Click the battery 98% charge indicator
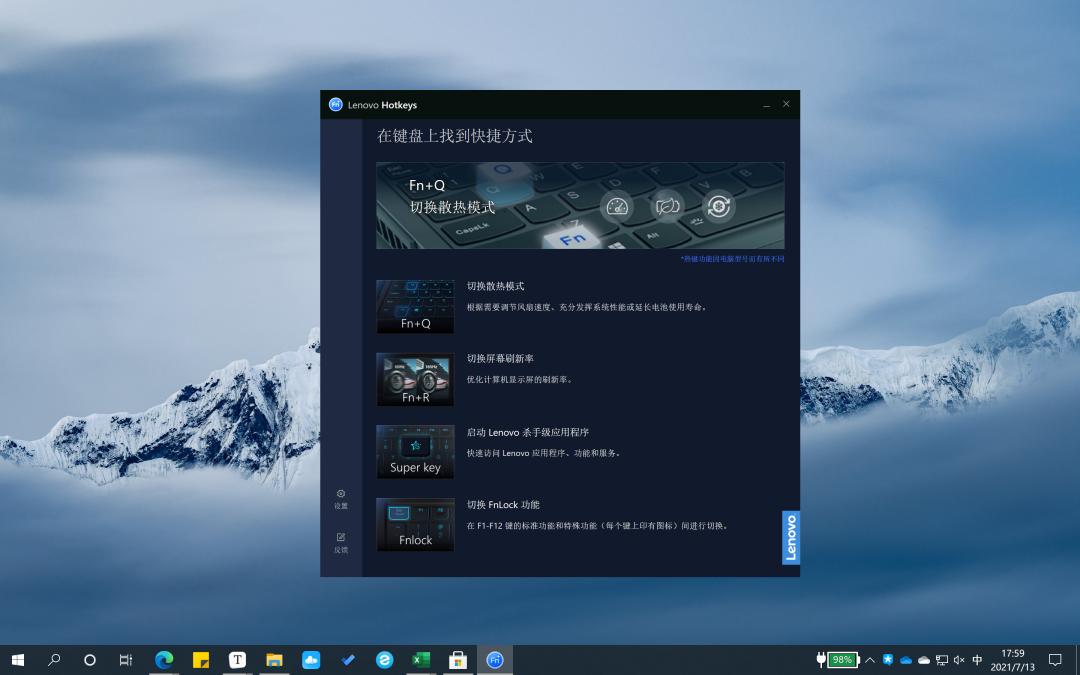The image size is (1080, 675). pyautogui.click(x=841, y=660)
